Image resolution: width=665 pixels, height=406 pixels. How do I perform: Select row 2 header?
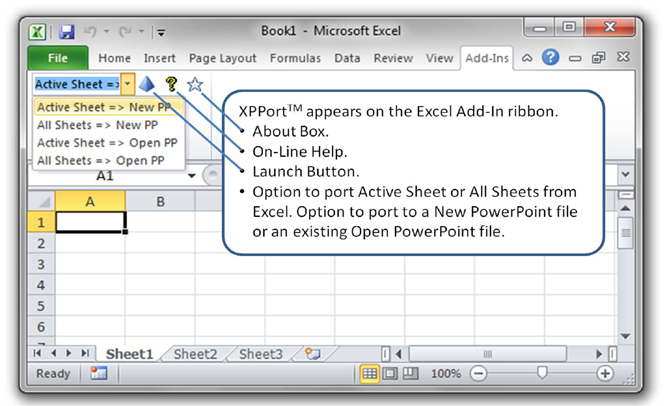[41, 243]
